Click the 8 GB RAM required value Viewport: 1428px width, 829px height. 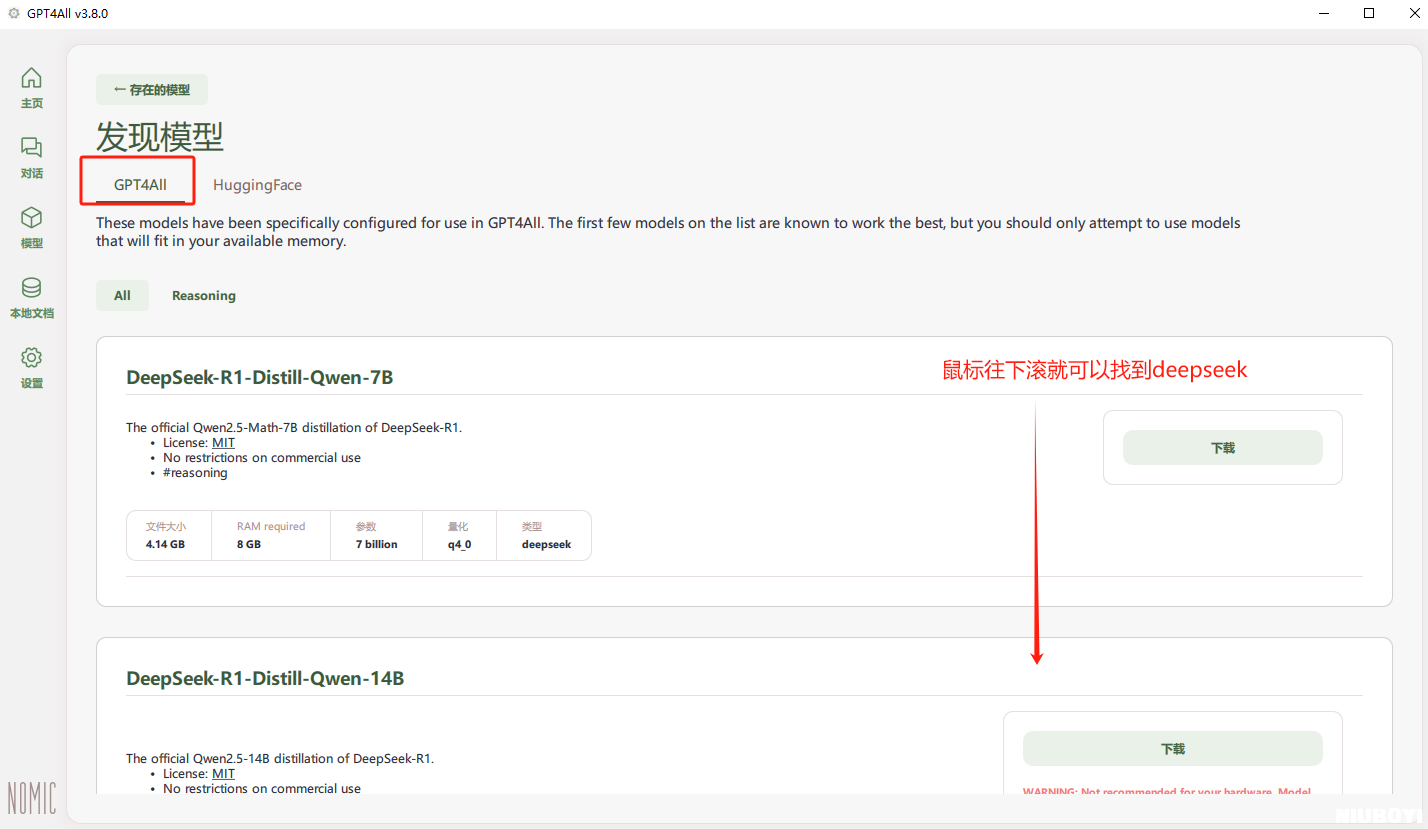(x=249, y=544)
